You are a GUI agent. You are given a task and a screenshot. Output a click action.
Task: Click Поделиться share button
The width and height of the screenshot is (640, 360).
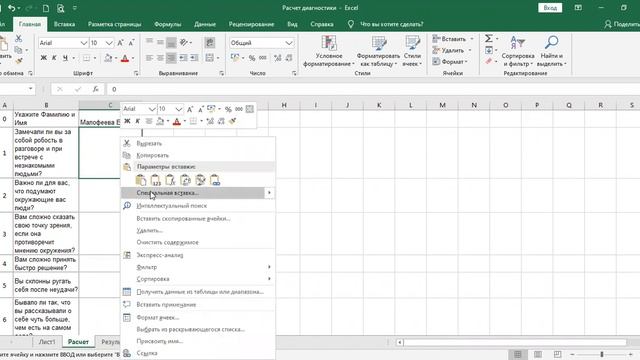[622, 24]
